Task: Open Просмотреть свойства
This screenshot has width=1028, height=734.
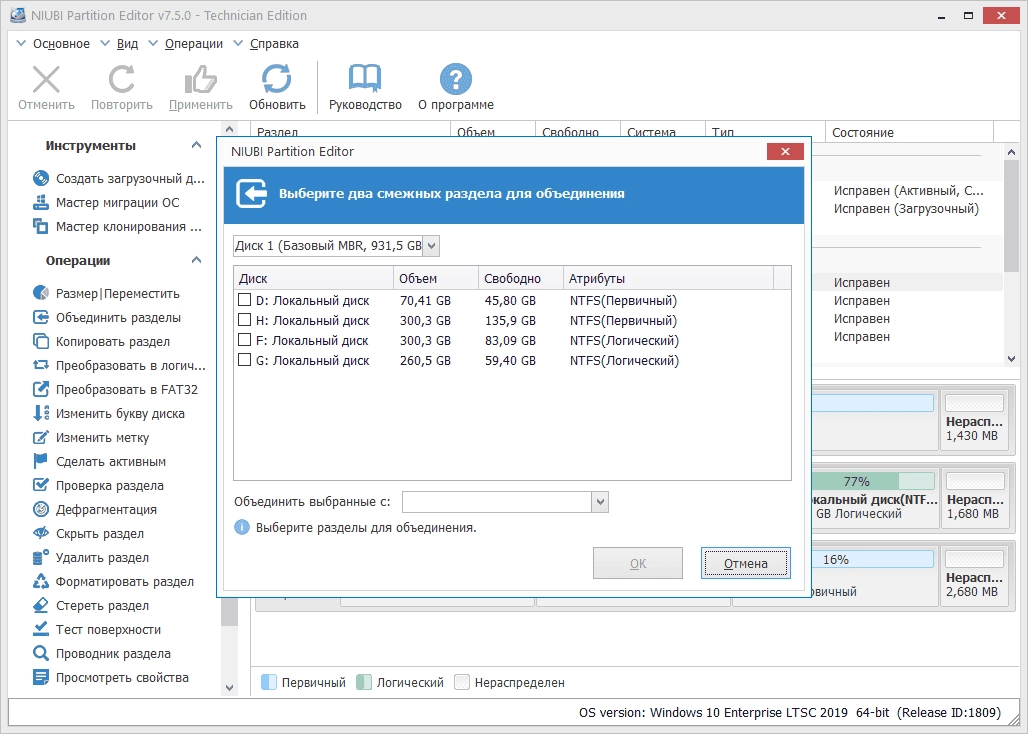Action: (x=111, y=678)
